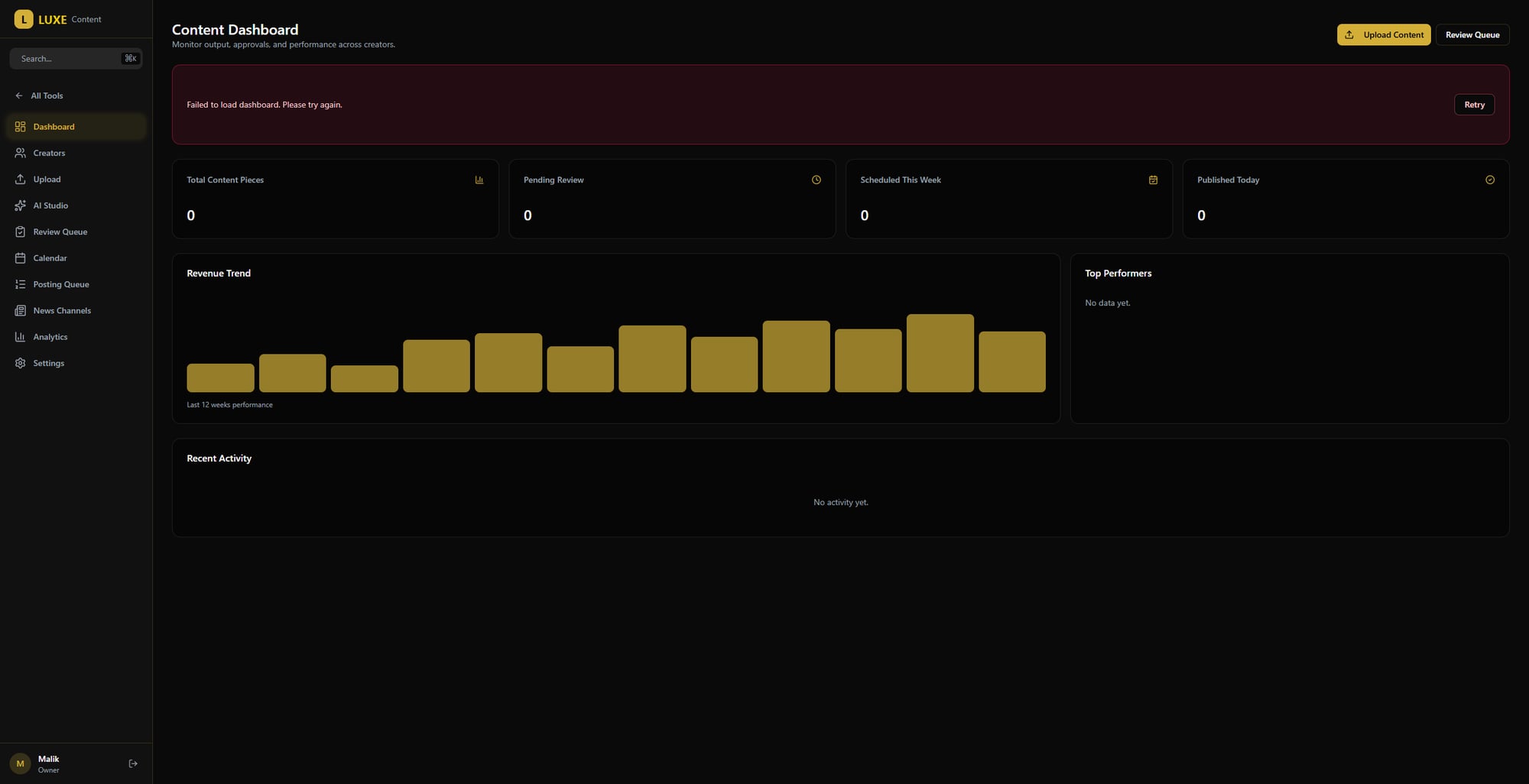
Task: Click the calendar icon on Scheduled This Week
Action: [x=1153, y=180]
